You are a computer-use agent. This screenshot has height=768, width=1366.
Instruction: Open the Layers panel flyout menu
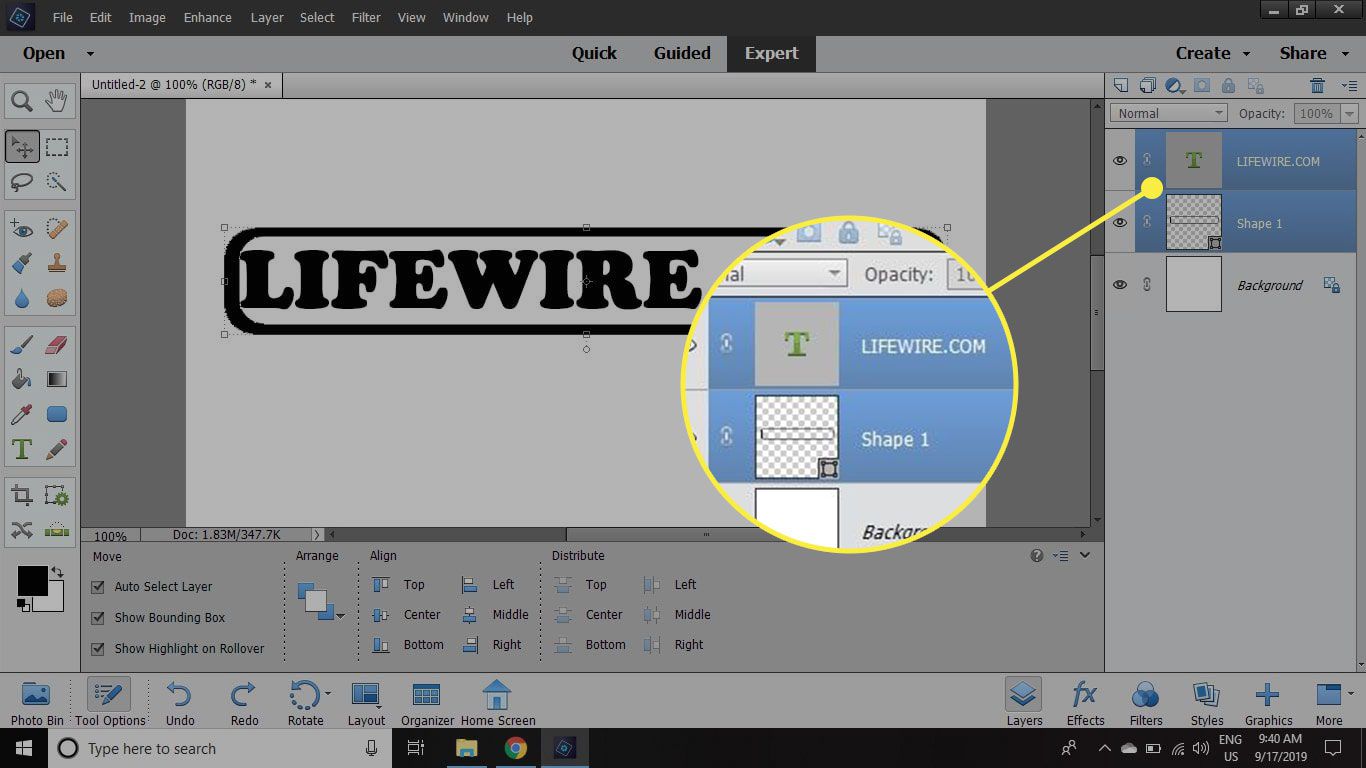tap(1349, 86)
